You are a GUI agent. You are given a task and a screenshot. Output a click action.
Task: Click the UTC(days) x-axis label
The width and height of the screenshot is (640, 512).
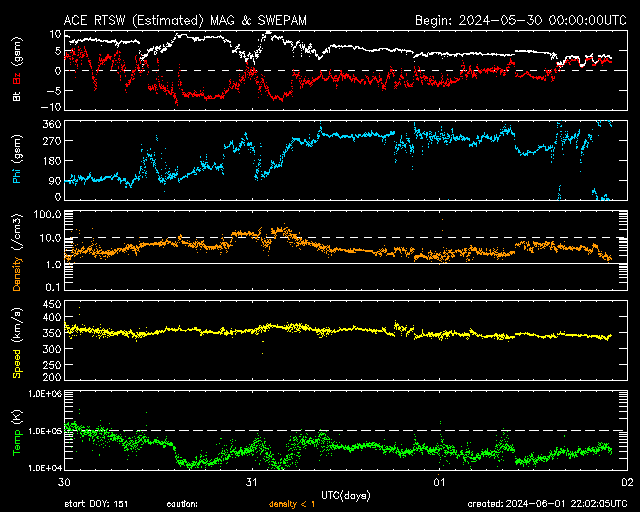pos(346,496)
